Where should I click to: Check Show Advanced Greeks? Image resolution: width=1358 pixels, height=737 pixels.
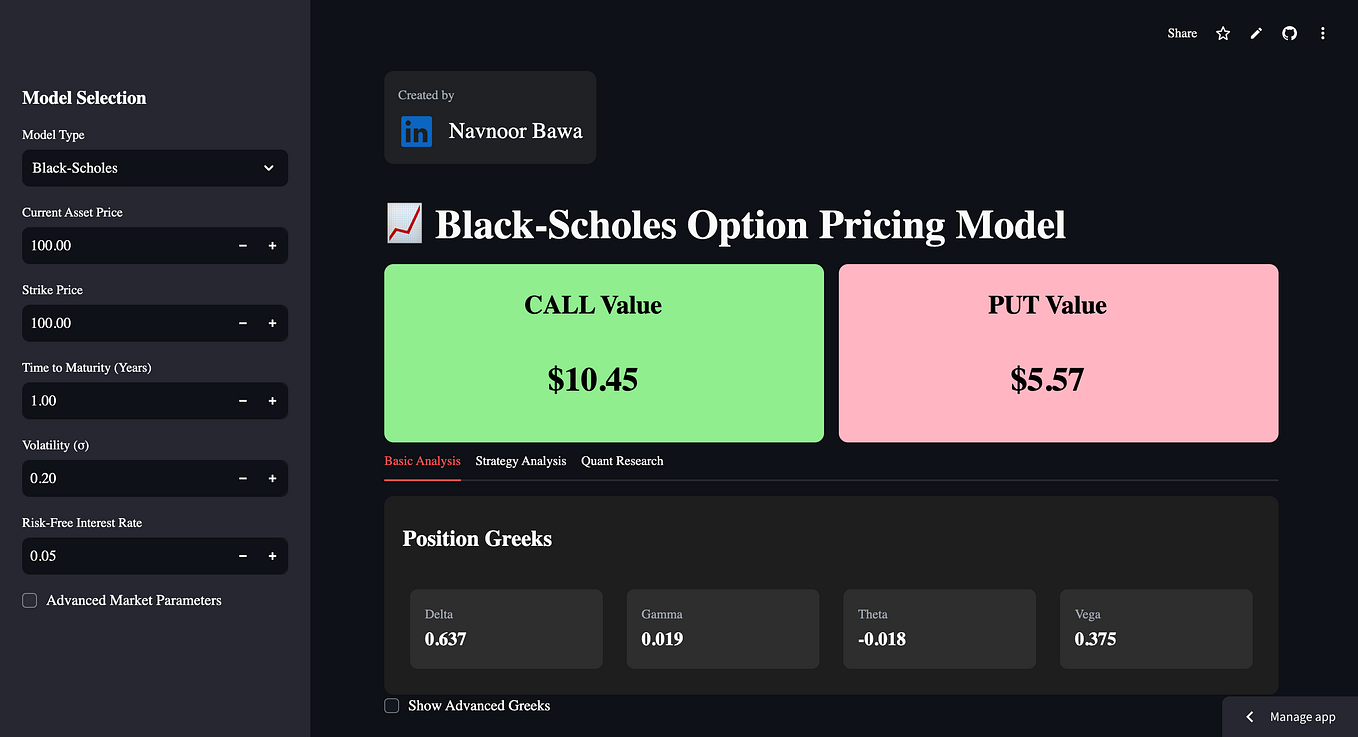pyautogui.click(x=392, y=706)
